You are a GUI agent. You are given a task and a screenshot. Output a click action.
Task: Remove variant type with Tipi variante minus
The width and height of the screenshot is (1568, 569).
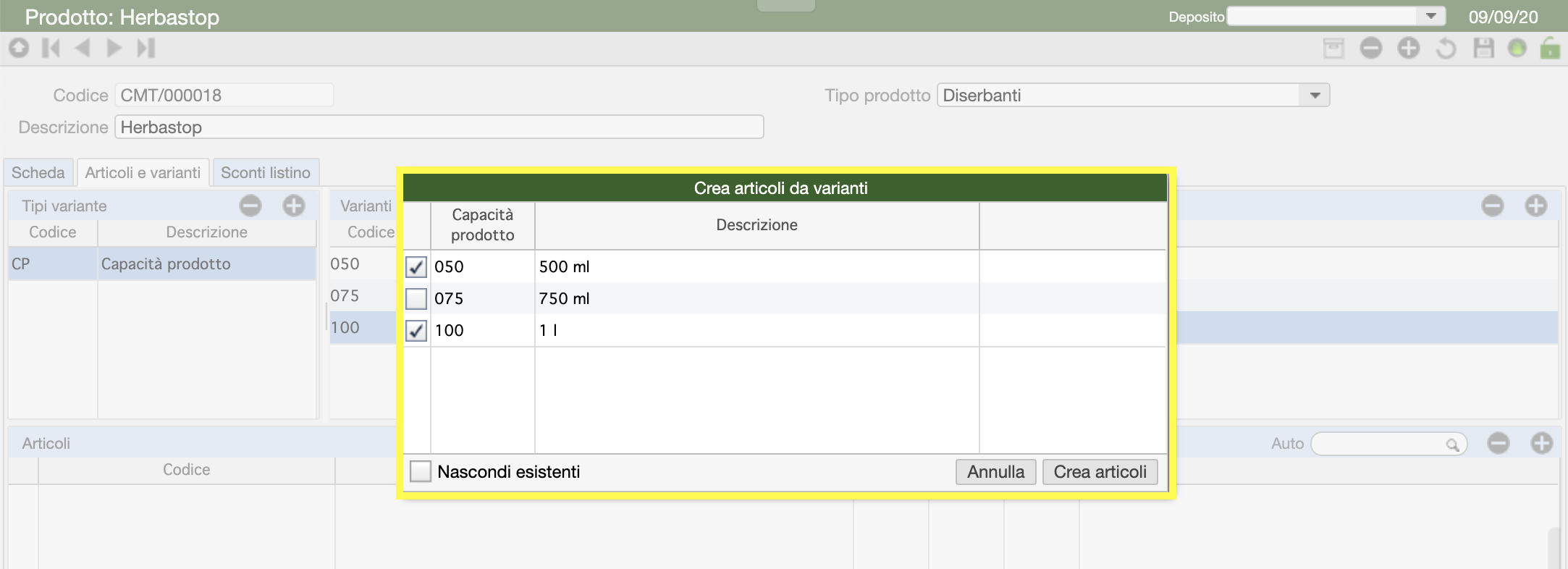click(x=250, y=206)
